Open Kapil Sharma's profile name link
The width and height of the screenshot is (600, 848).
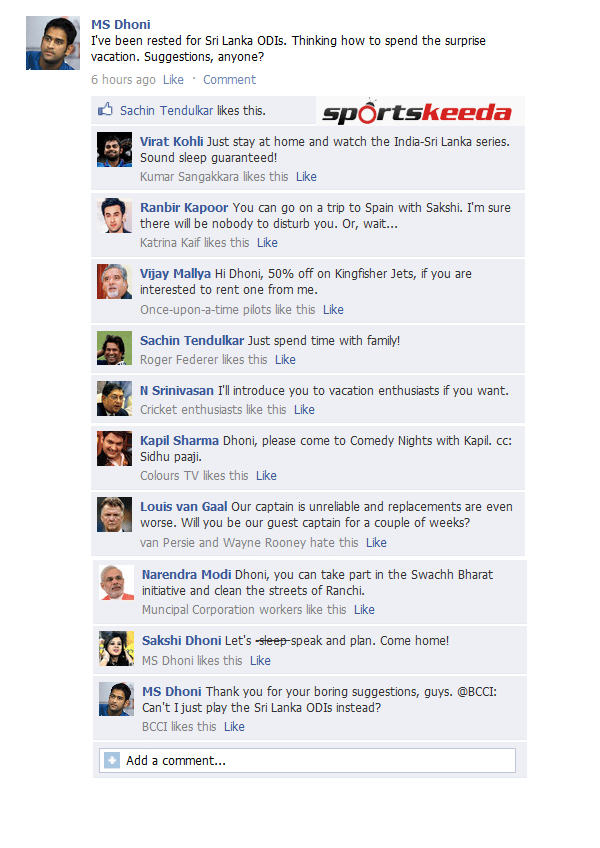179,440
